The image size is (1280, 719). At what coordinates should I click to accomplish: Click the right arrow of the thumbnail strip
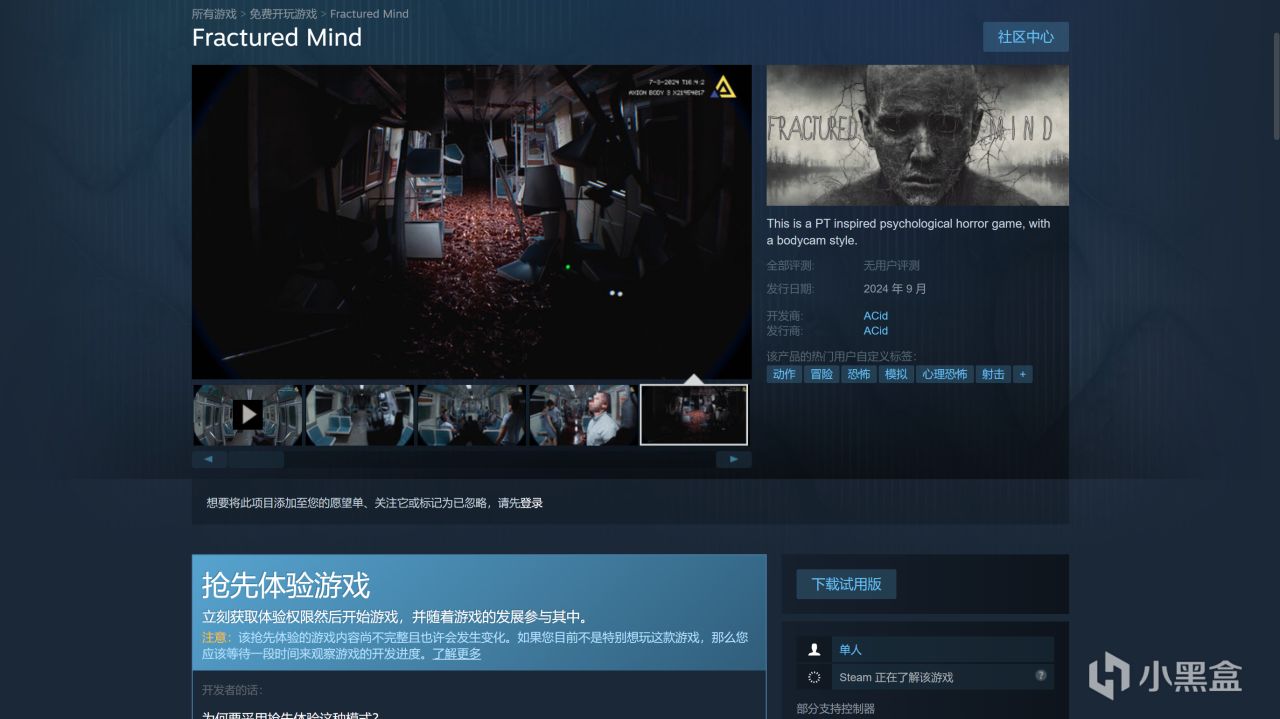tap(734, 460)
